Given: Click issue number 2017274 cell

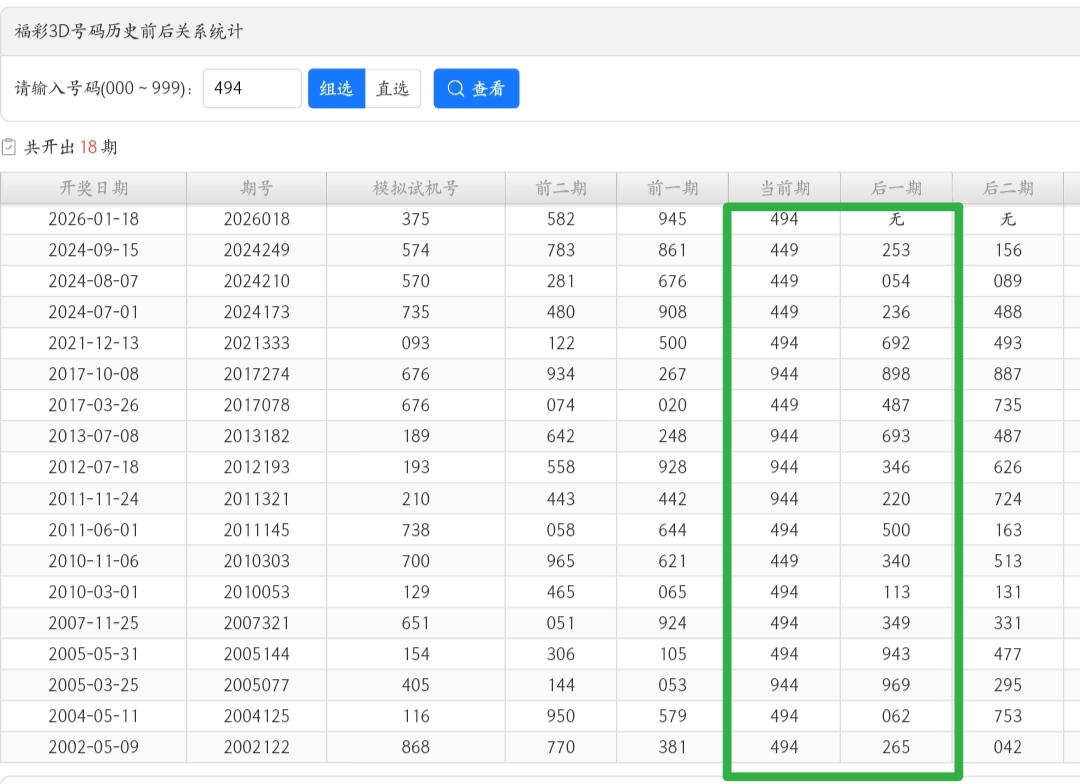Looking at the screenshot, I should click(x=256, y=374).
